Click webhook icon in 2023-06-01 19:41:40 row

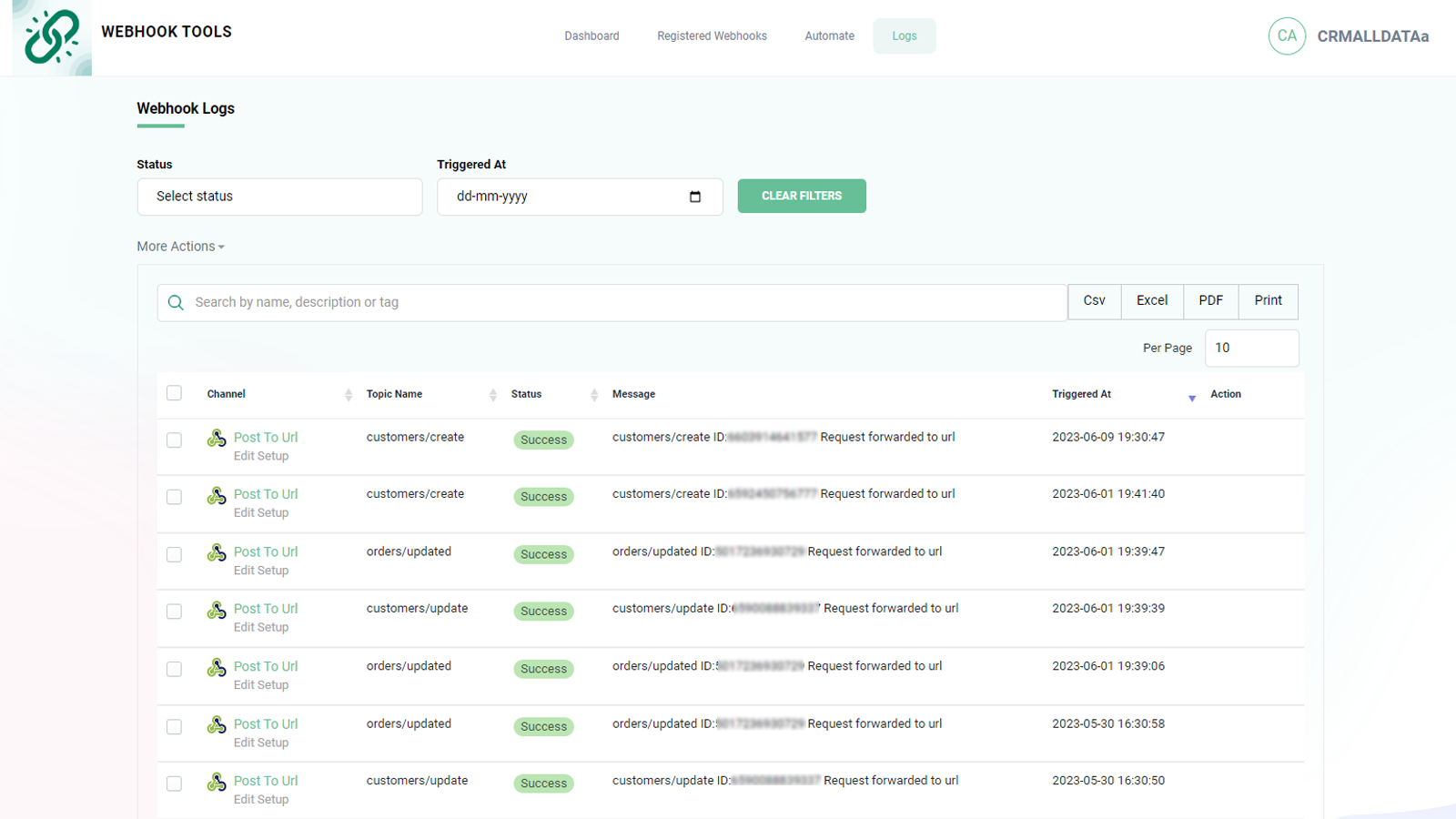[217, 496]
